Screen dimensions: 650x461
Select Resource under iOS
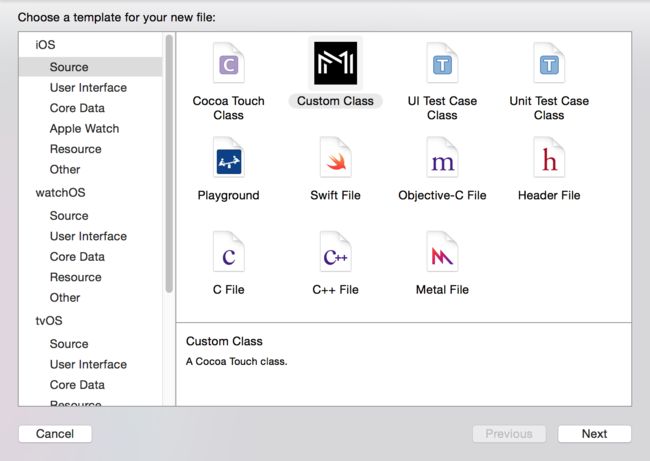[75, 149]
